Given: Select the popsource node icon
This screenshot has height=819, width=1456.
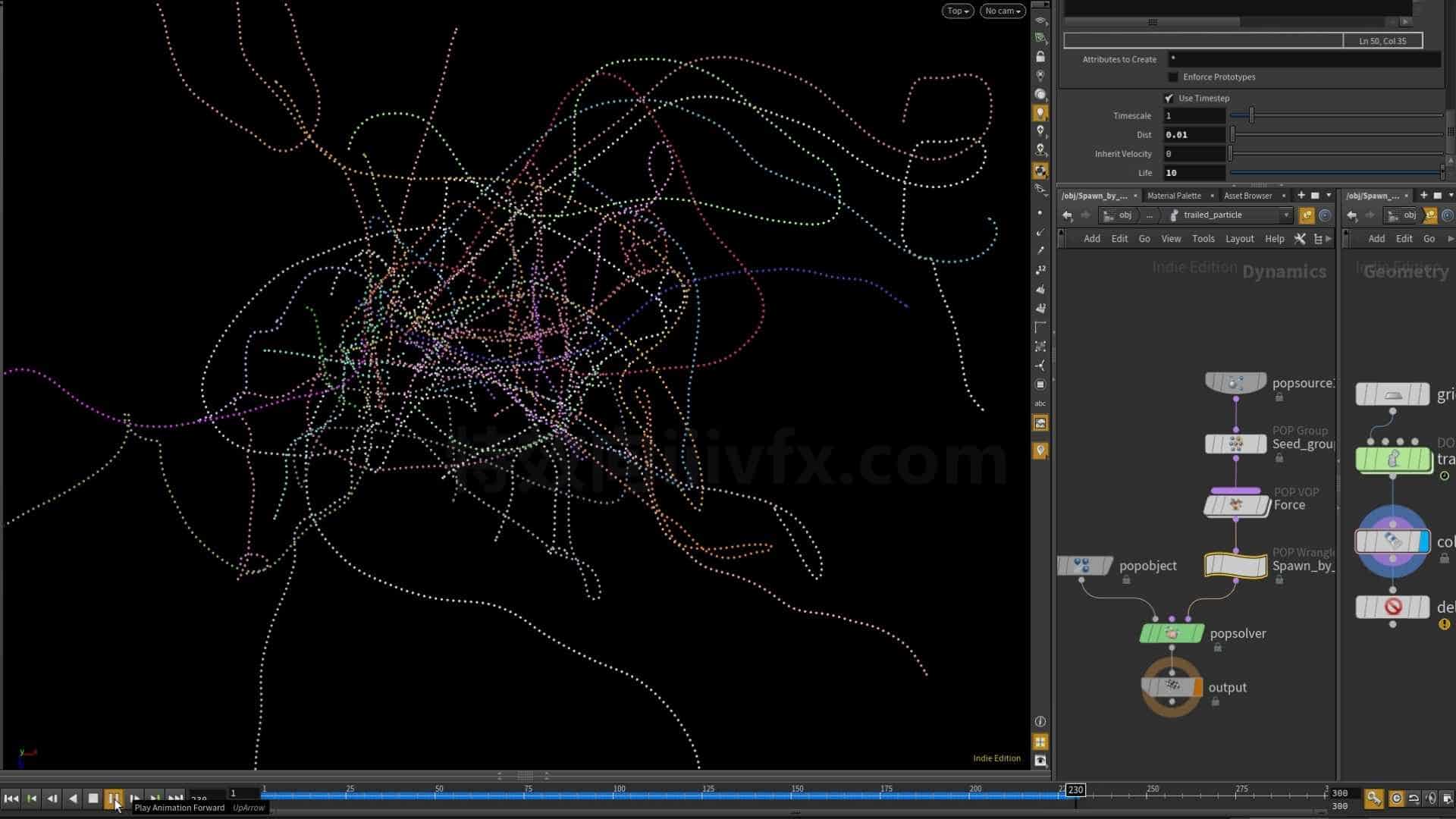Looking at the screenshot, I should 1235,383.
